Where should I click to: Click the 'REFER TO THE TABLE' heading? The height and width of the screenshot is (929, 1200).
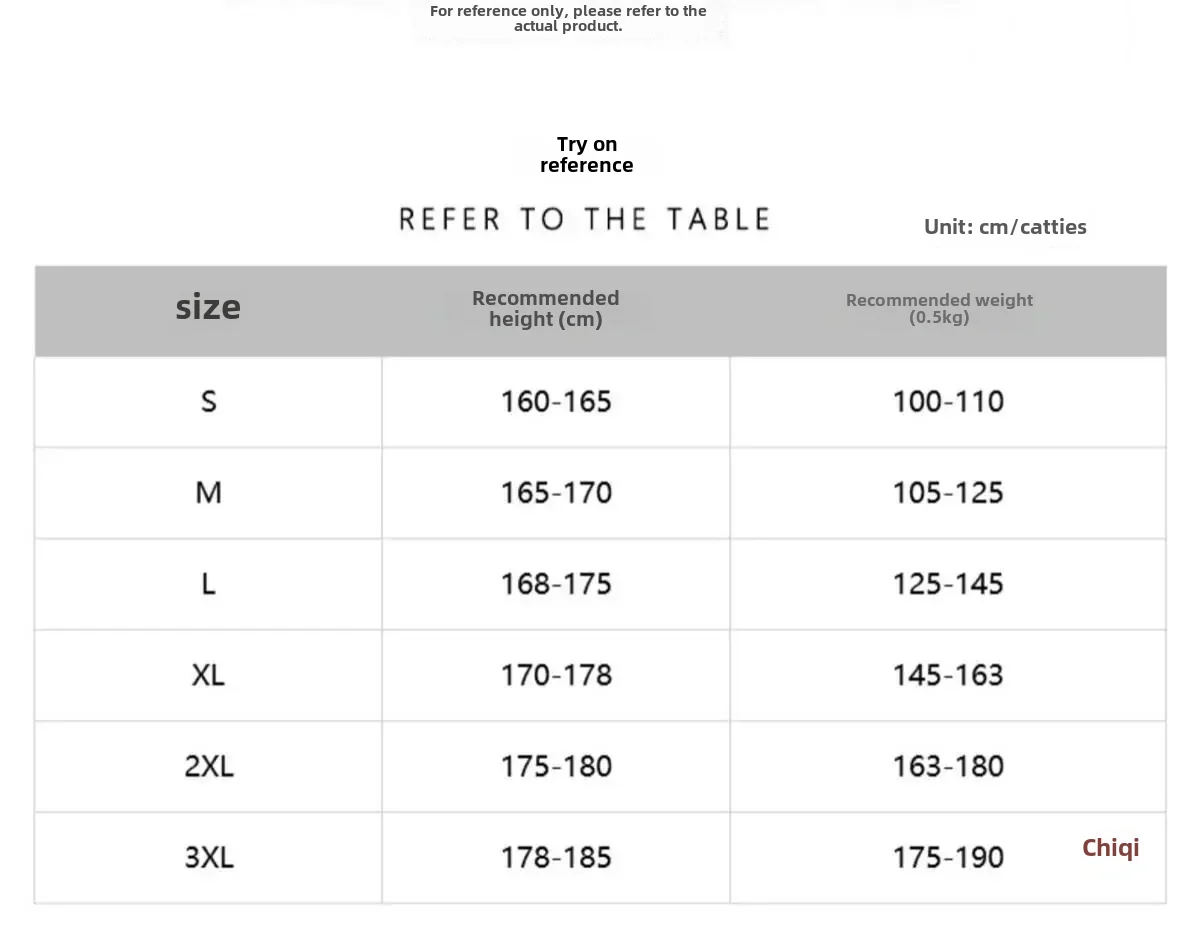point(585,220)
